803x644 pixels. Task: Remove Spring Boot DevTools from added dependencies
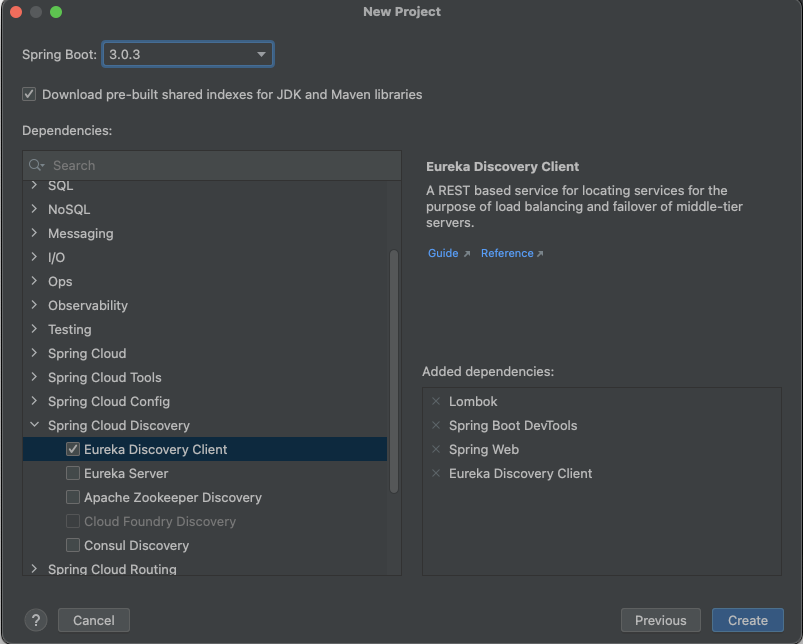click(x=436, y=425)
